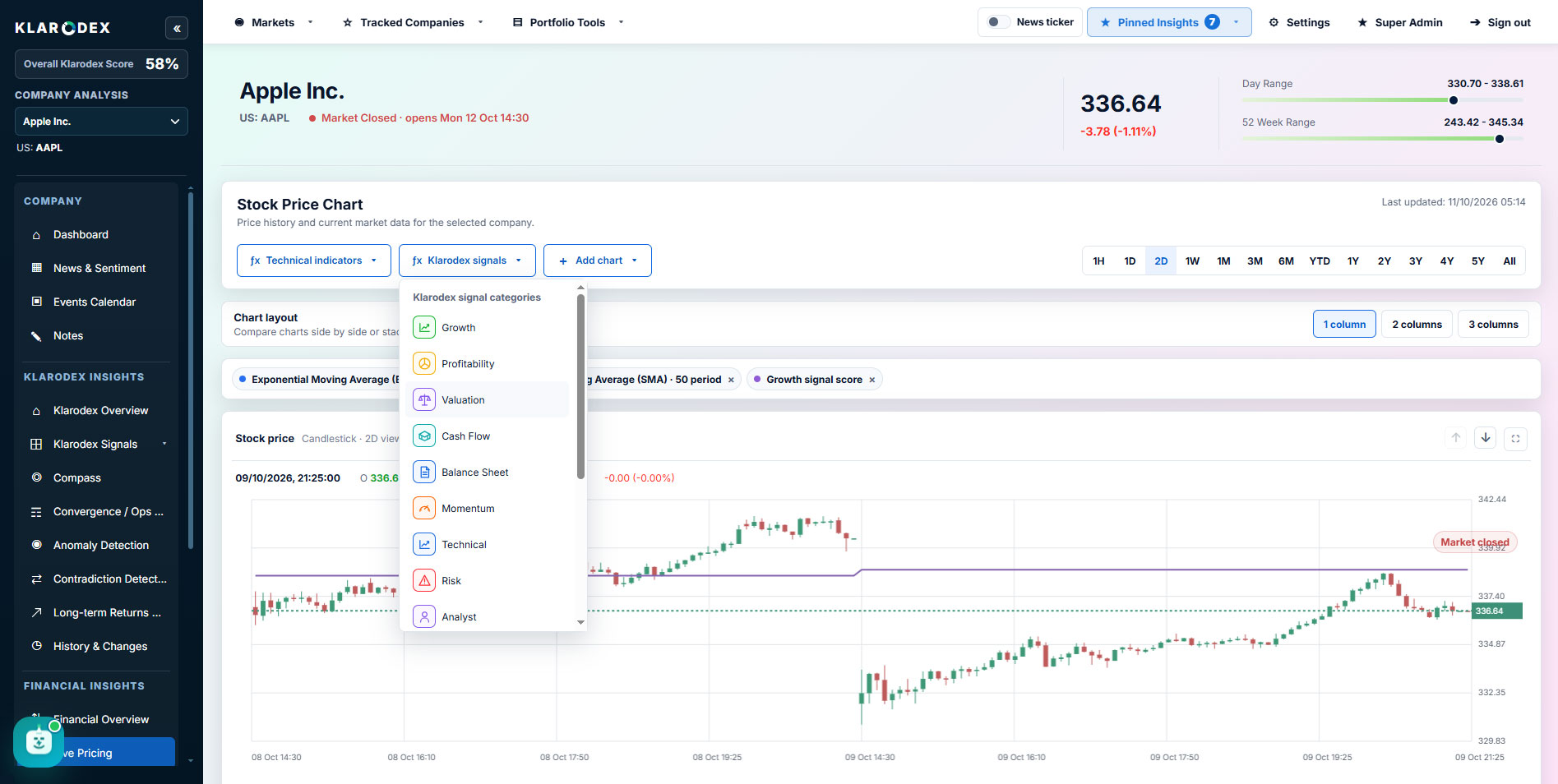Select Analyst person icon
1558x784 pixels.
424,616
